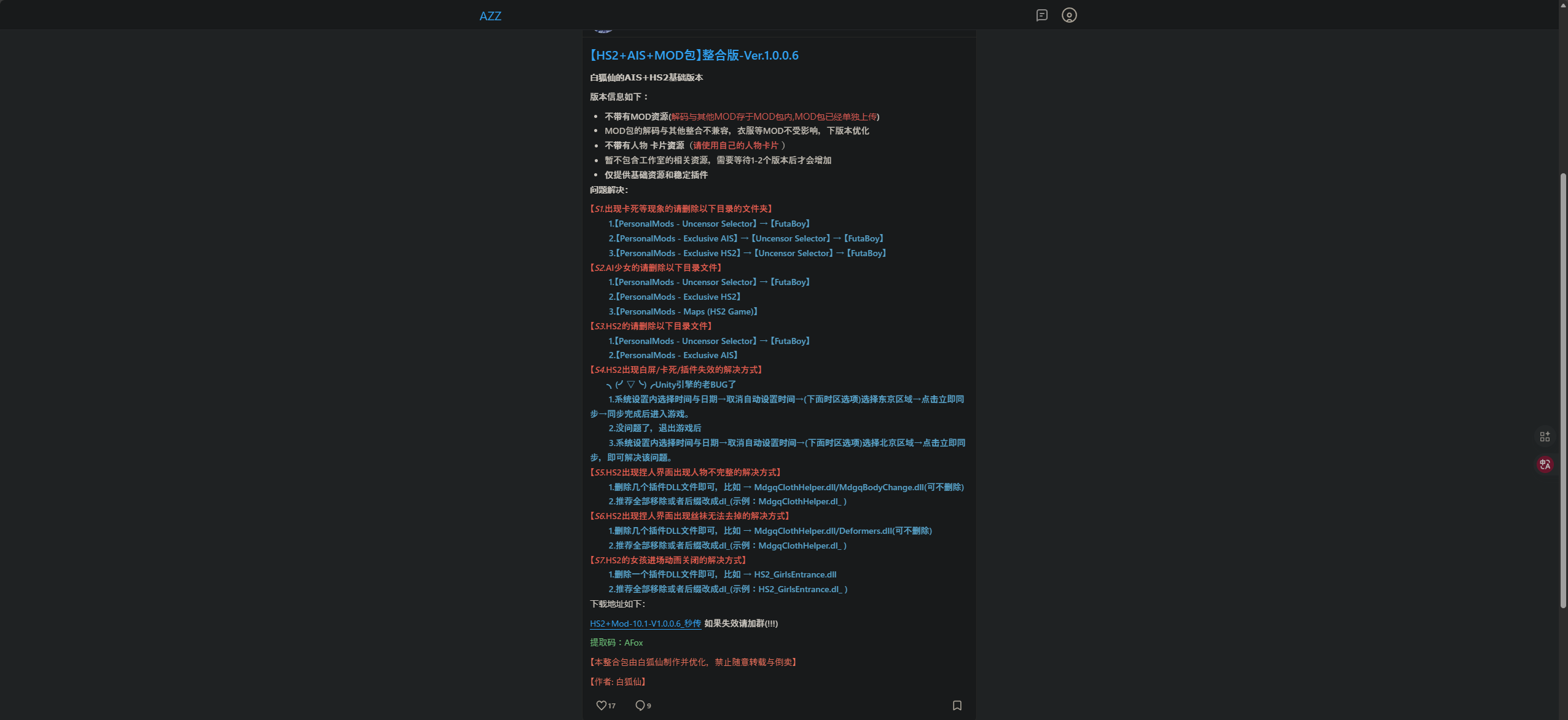
Task: Click the author credit 【作者: 白狐仙】
Action: point(617,681)
